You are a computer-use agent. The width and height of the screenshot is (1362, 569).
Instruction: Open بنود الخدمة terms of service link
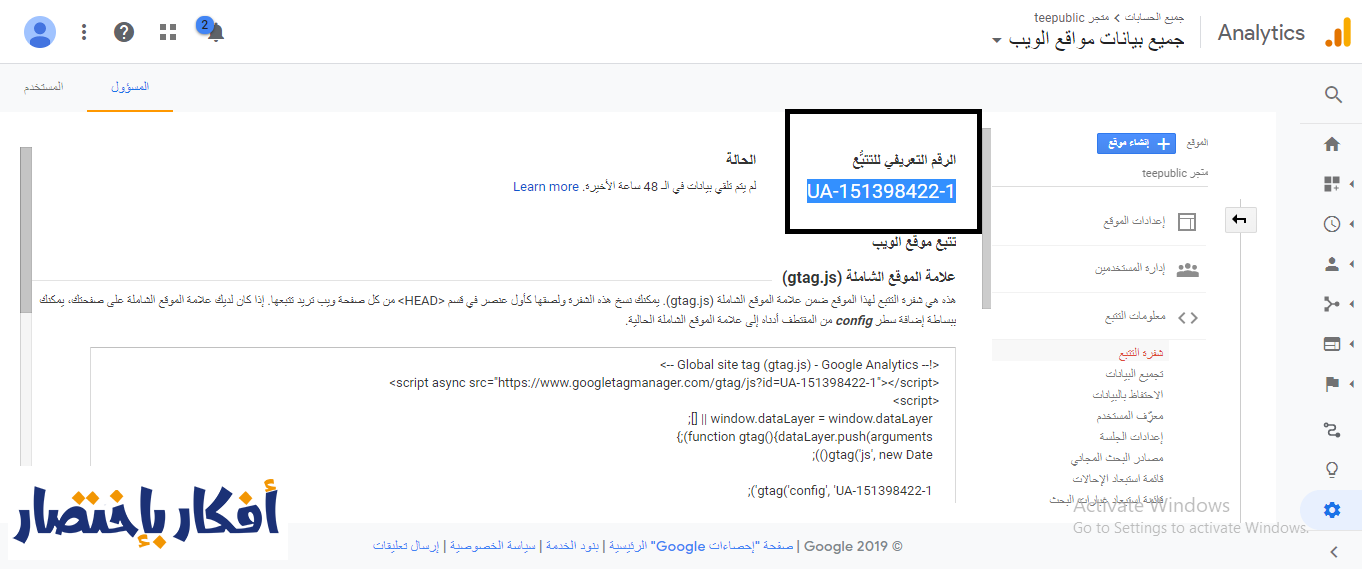[572, 546]
